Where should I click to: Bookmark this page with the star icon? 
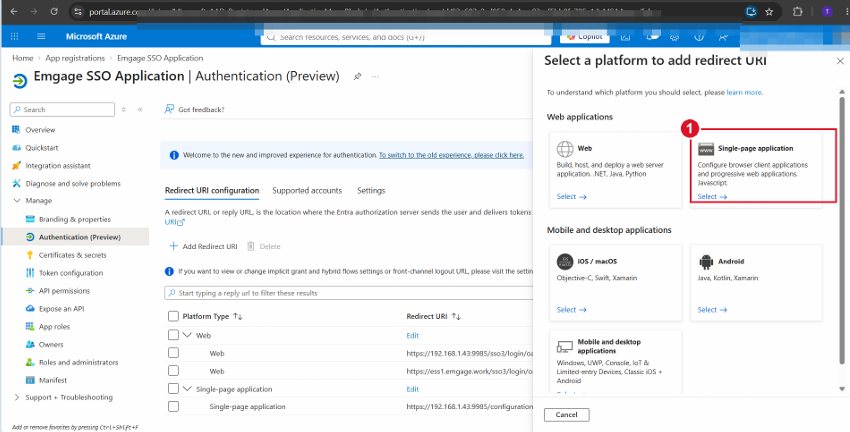[769, 11]
